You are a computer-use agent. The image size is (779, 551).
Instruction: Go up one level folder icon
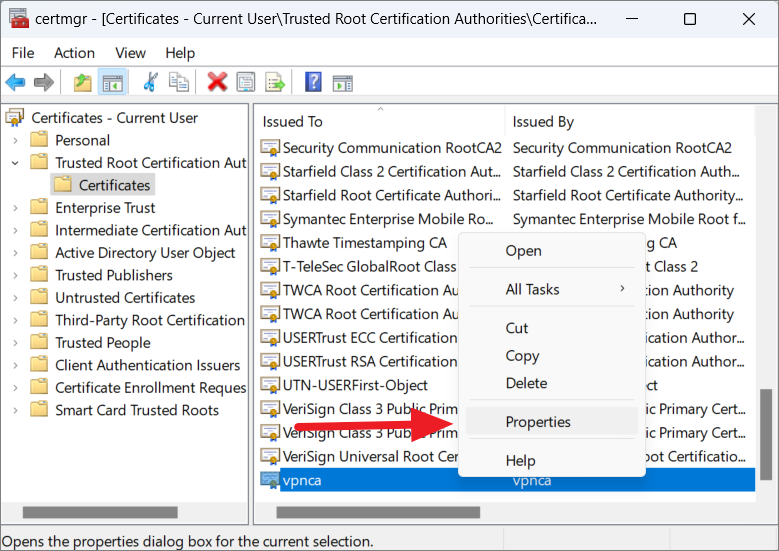[x=82, y=82]
